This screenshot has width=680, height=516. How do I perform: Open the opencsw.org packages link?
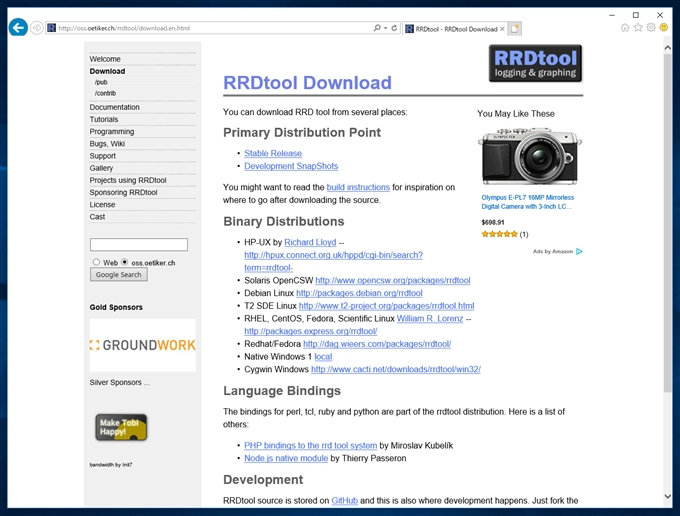(x=393, y=280)
